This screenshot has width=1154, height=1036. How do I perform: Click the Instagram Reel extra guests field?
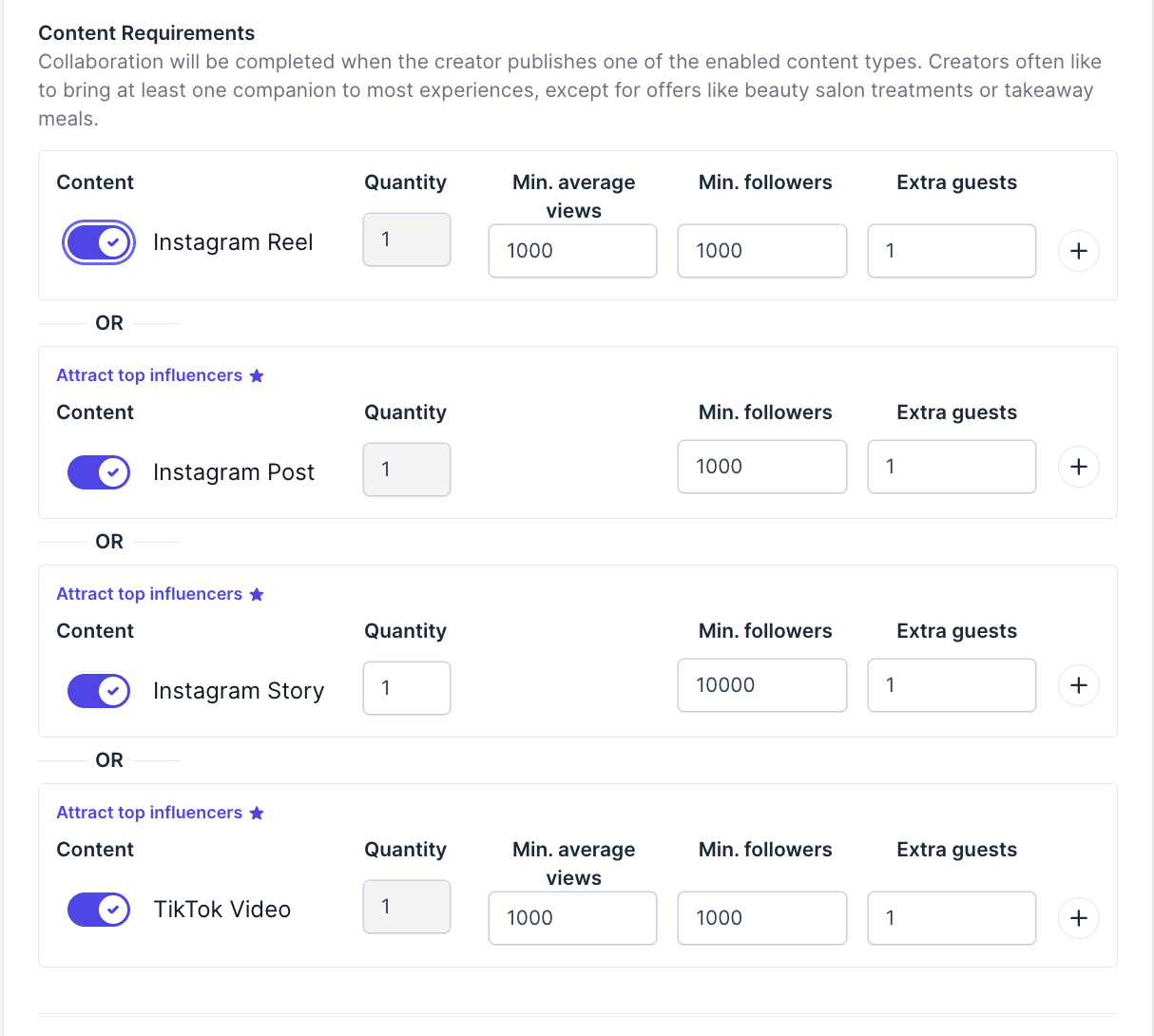tap(952, 251)
